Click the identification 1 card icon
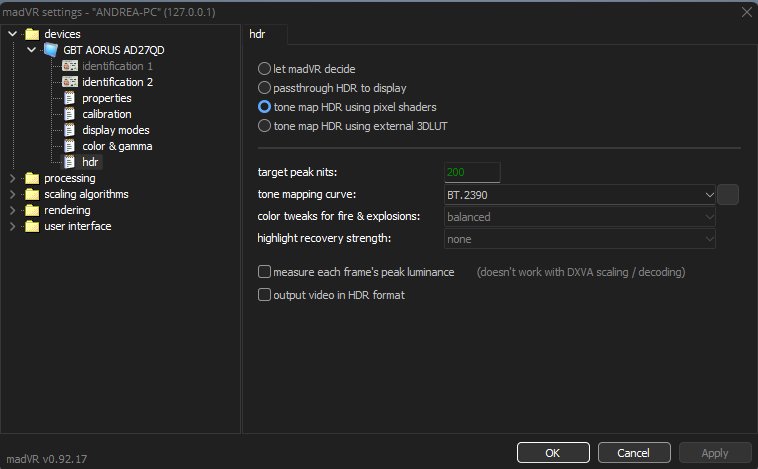Viewport: 758px width, 469px height. (x=70, y=66)
